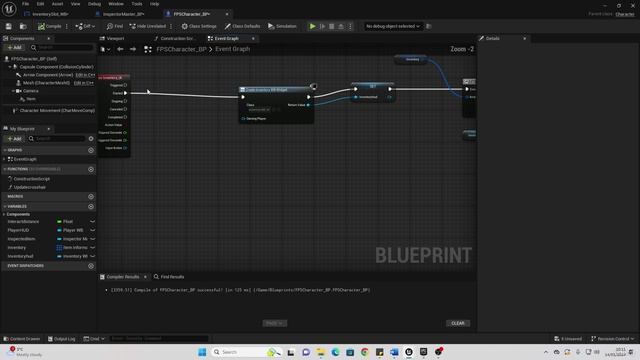This screenshot has height=360, width=640.
Task: Open the Debug menu
Action: pyautogui.click(x=94, y=4)
